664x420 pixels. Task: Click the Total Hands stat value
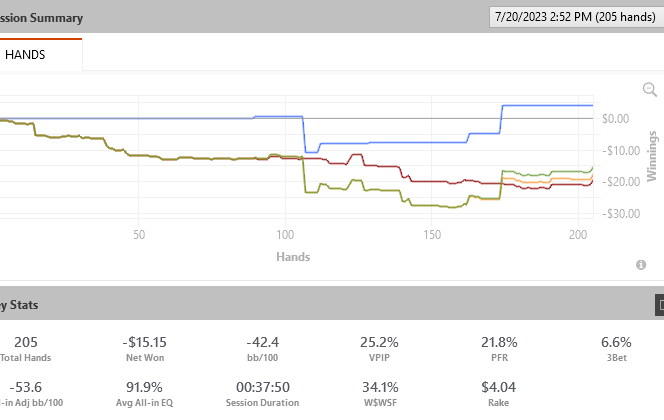(x=26, y=341)
